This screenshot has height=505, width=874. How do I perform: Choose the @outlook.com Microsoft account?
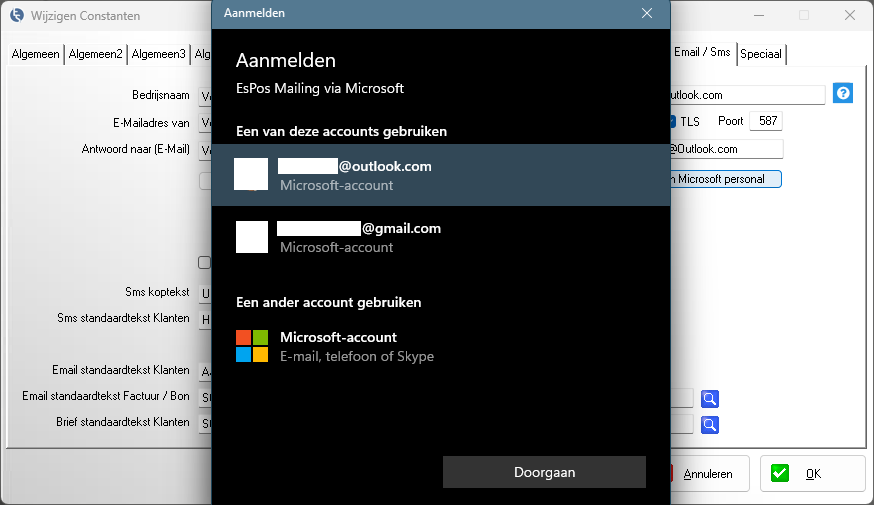point(441,175)
